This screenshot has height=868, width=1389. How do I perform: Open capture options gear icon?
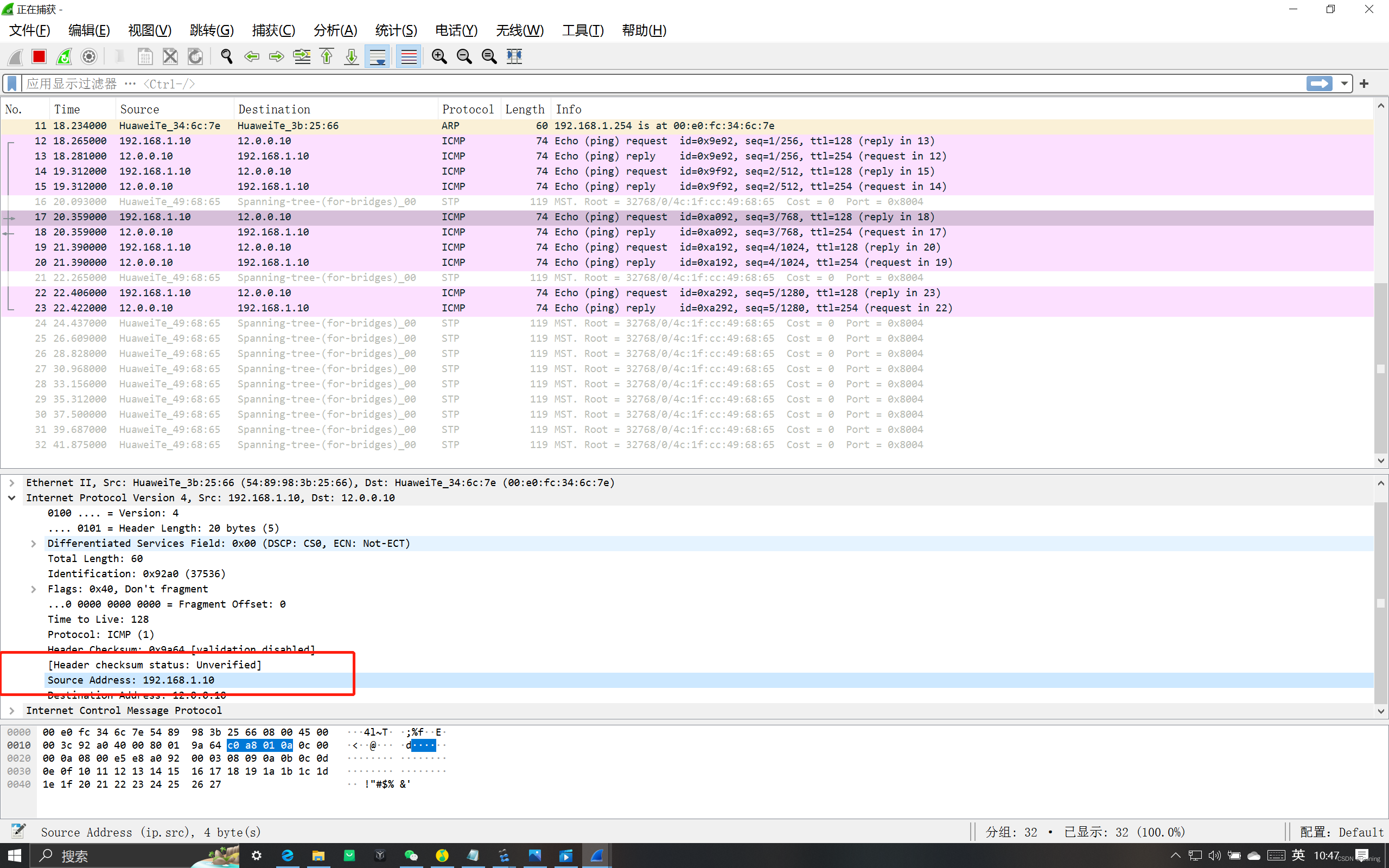(89, 56)
